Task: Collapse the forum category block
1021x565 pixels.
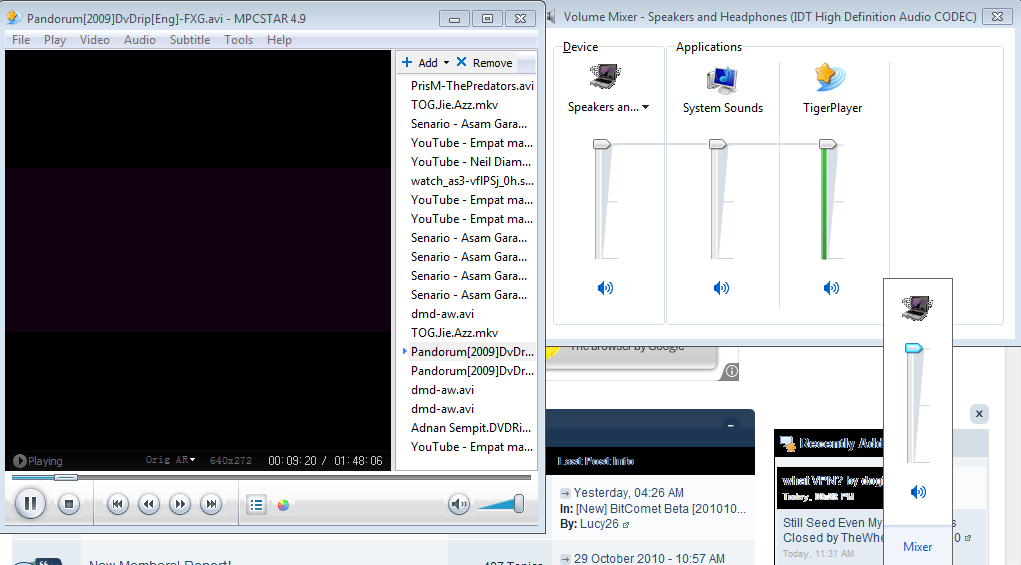Action: [x=731, y=425]
